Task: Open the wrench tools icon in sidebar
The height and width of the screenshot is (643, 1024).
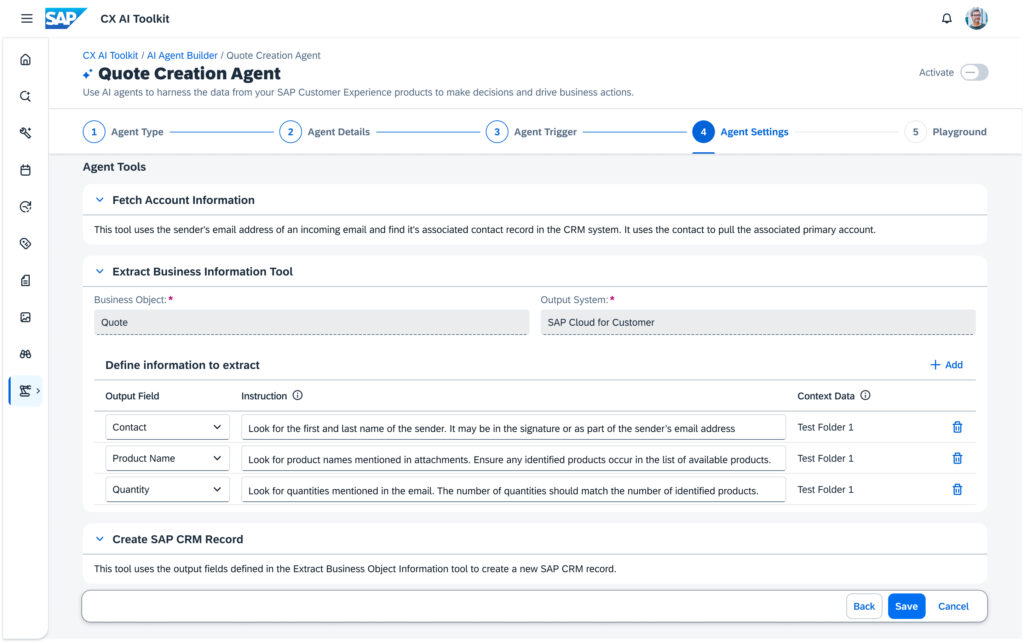Action: 25,133
